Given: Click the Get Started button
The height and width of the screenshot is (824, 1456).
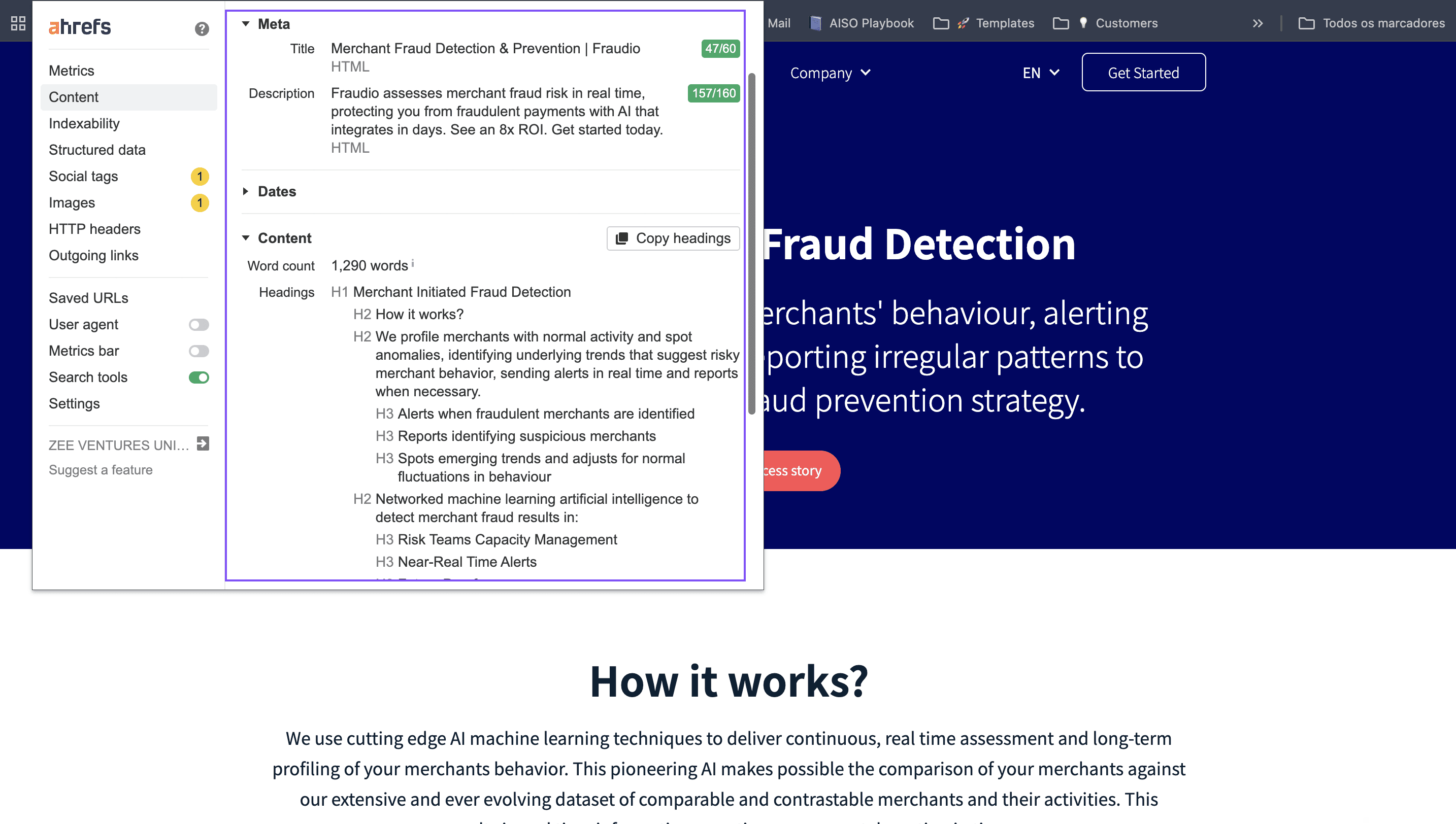Looking at the screenshot, I should pyautogui.click(x=1143, y=73).
